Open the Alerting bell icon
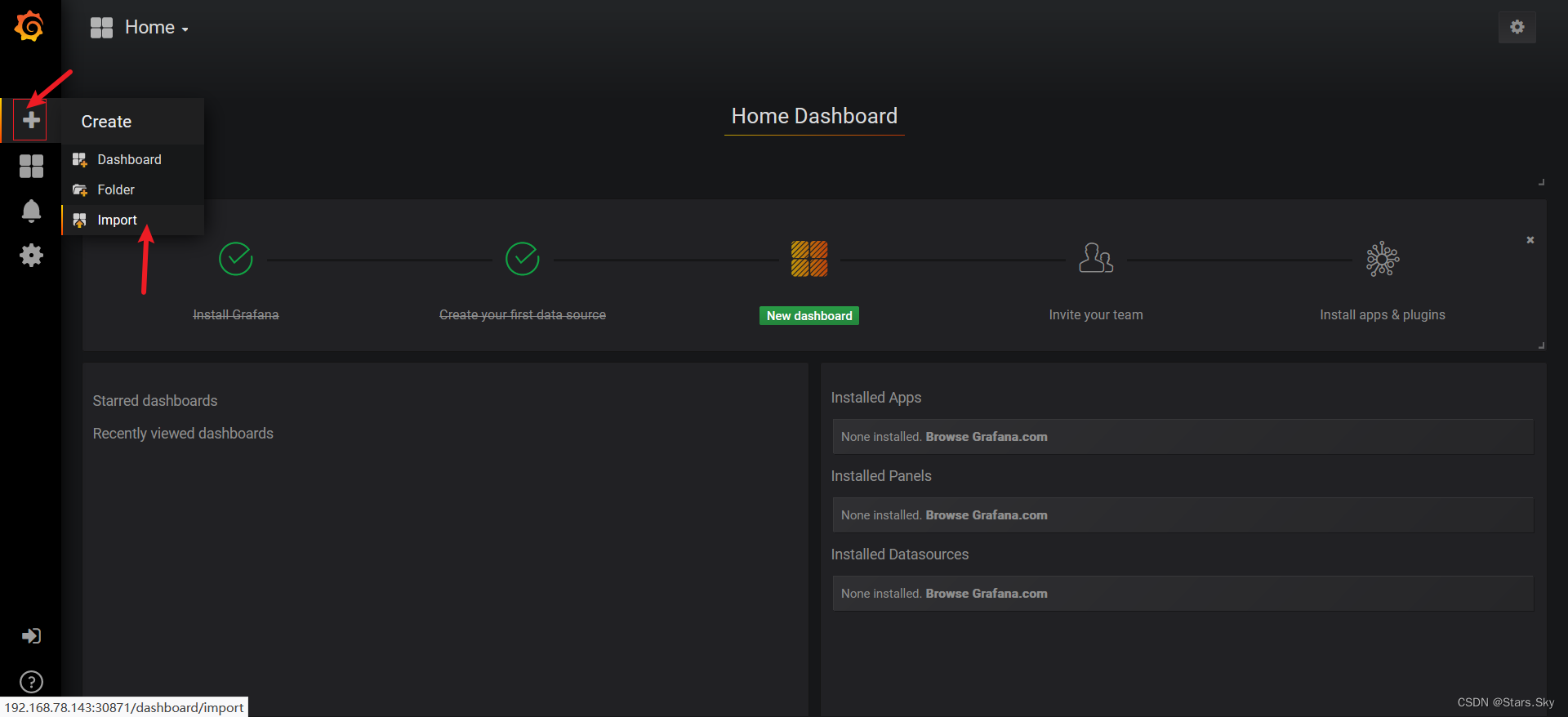The height and width of the screenshot is (717, 1568). click(31, 212)
